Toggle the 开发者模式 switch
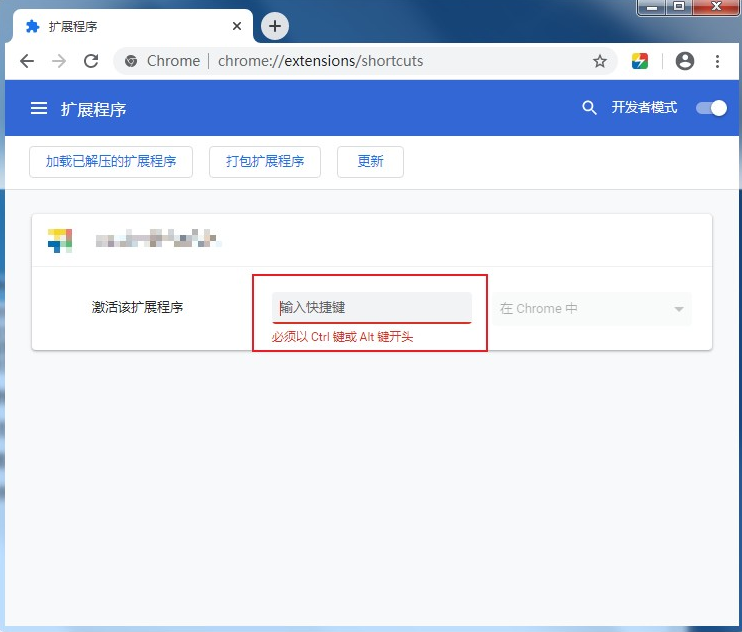 [x=711, y=108]
